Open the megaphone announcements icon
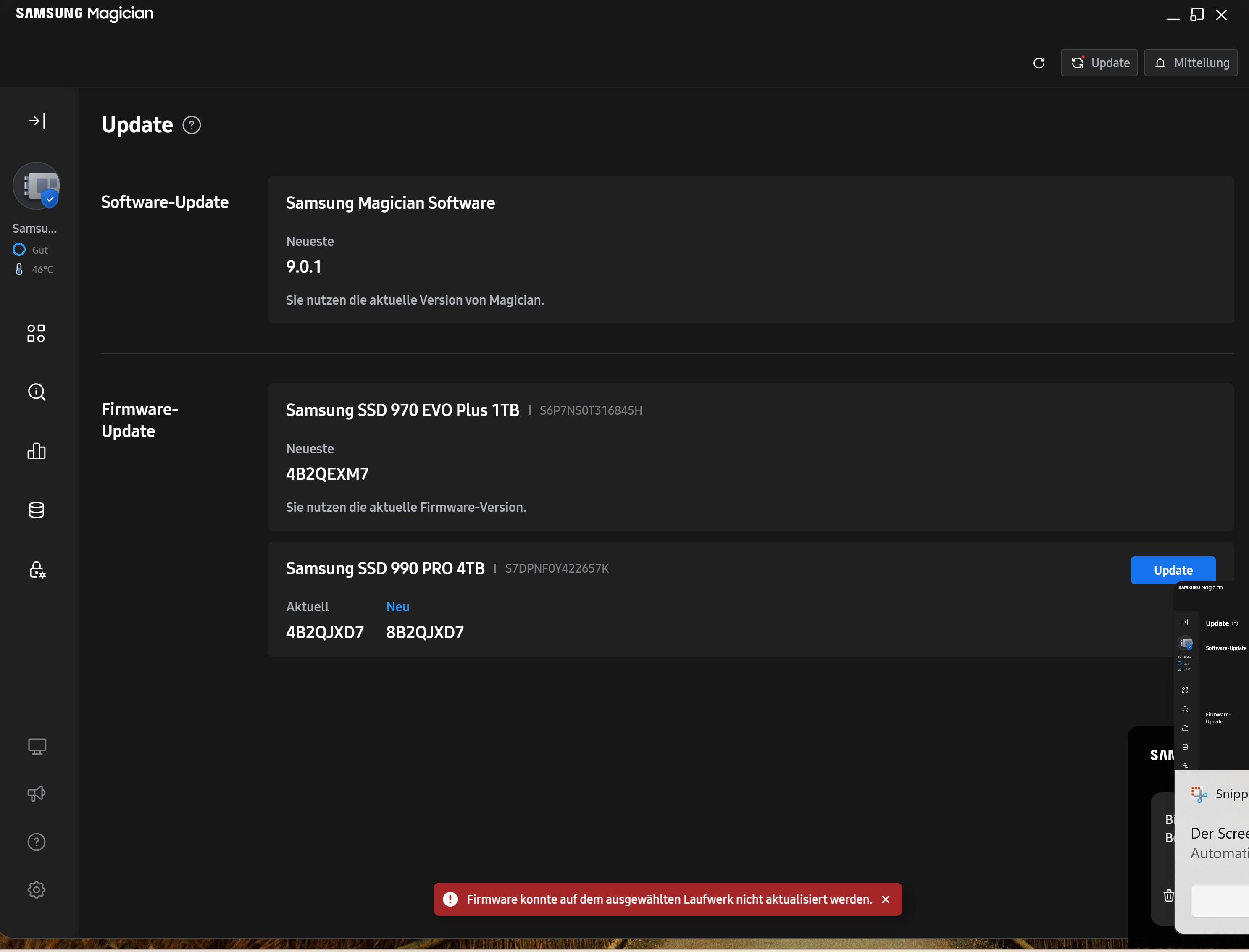This screenshot has height=952, width=1249. click(37, 794)
